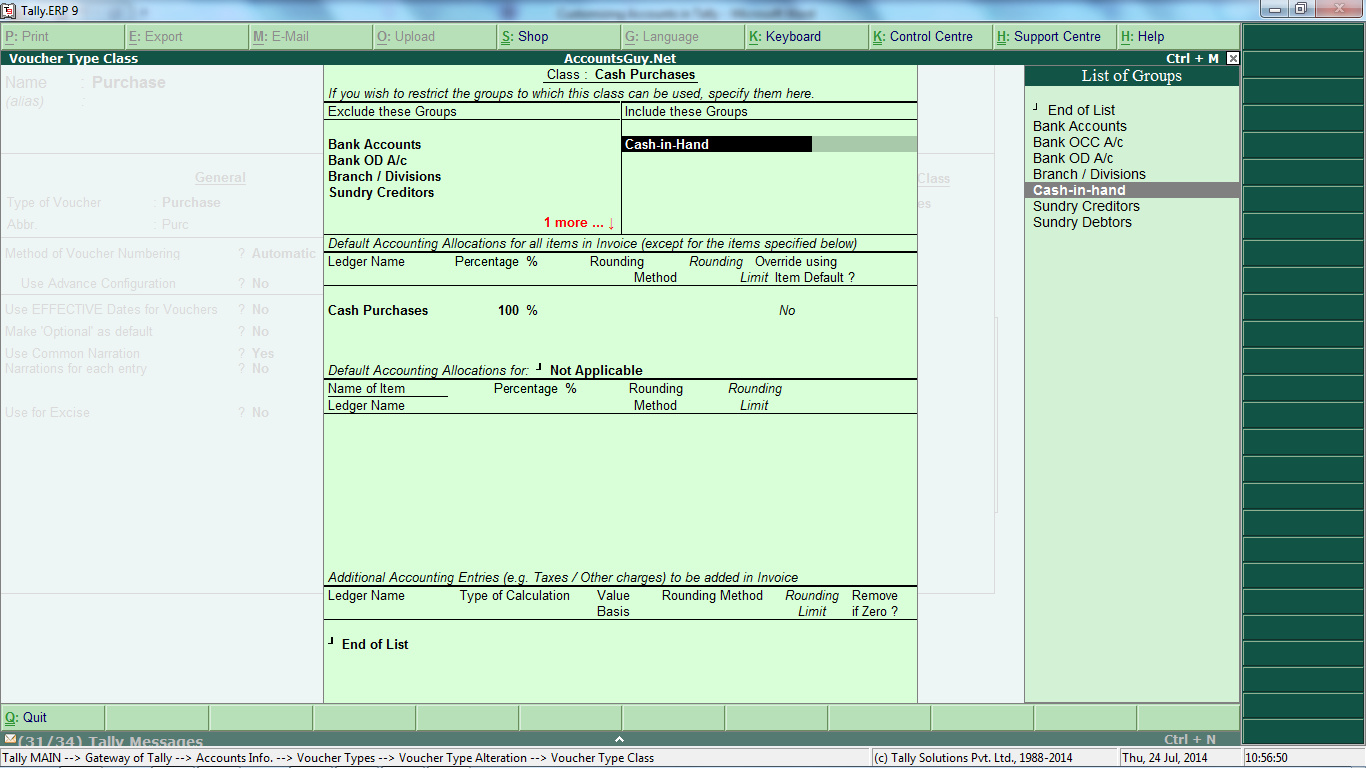Image resolution: width=1366 pixels, height=768 pixels.
Task: Click the Not Applicable allocation field
Action: 596,370
